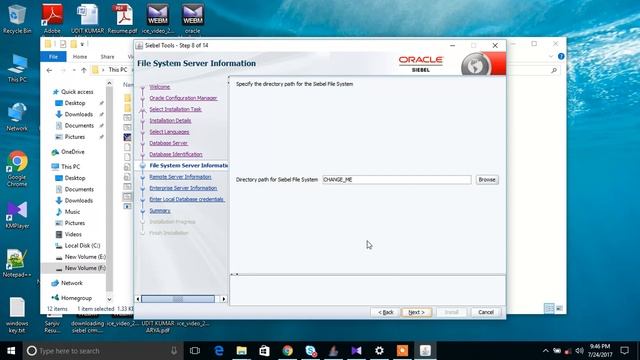Select the UDIT KUMAR document on desktop

[x=87, y=19]
